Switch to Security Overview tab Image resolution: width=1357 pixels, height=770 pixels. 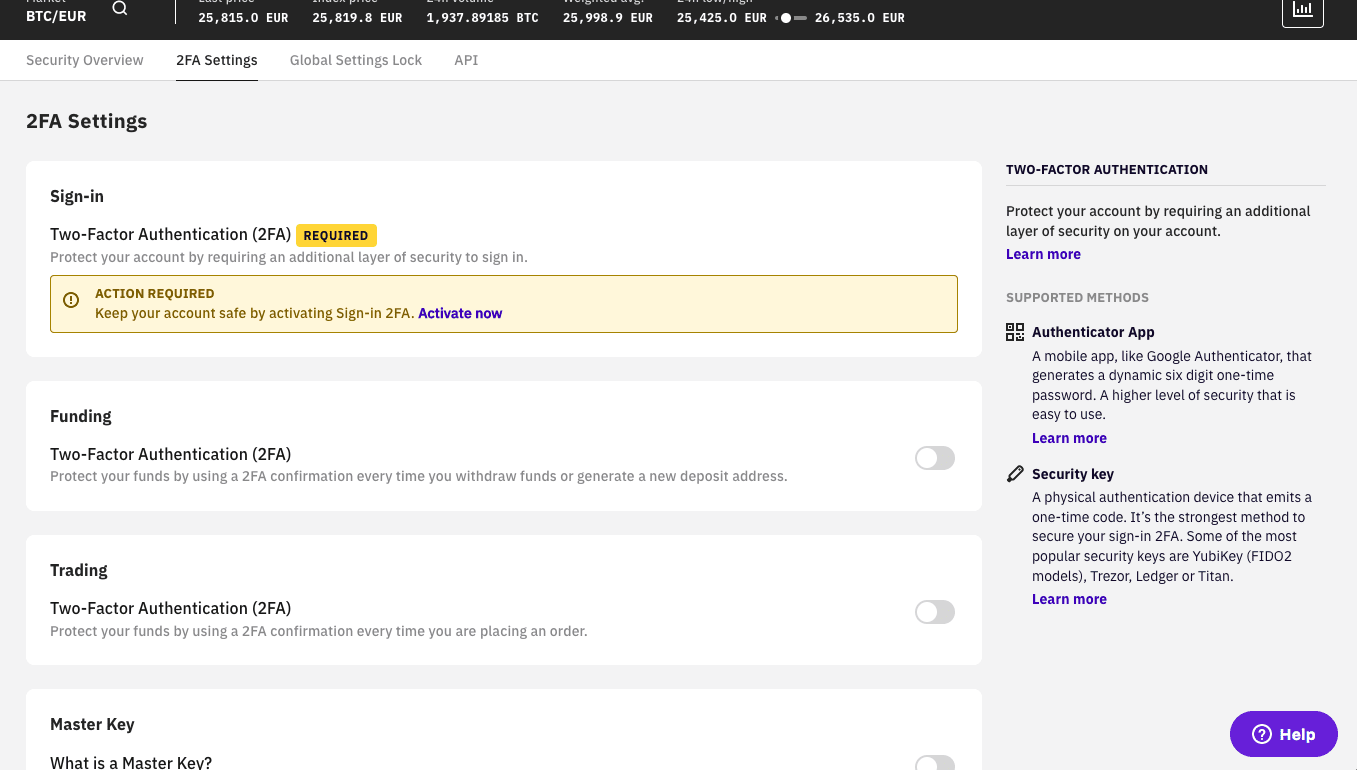(85, 60)
